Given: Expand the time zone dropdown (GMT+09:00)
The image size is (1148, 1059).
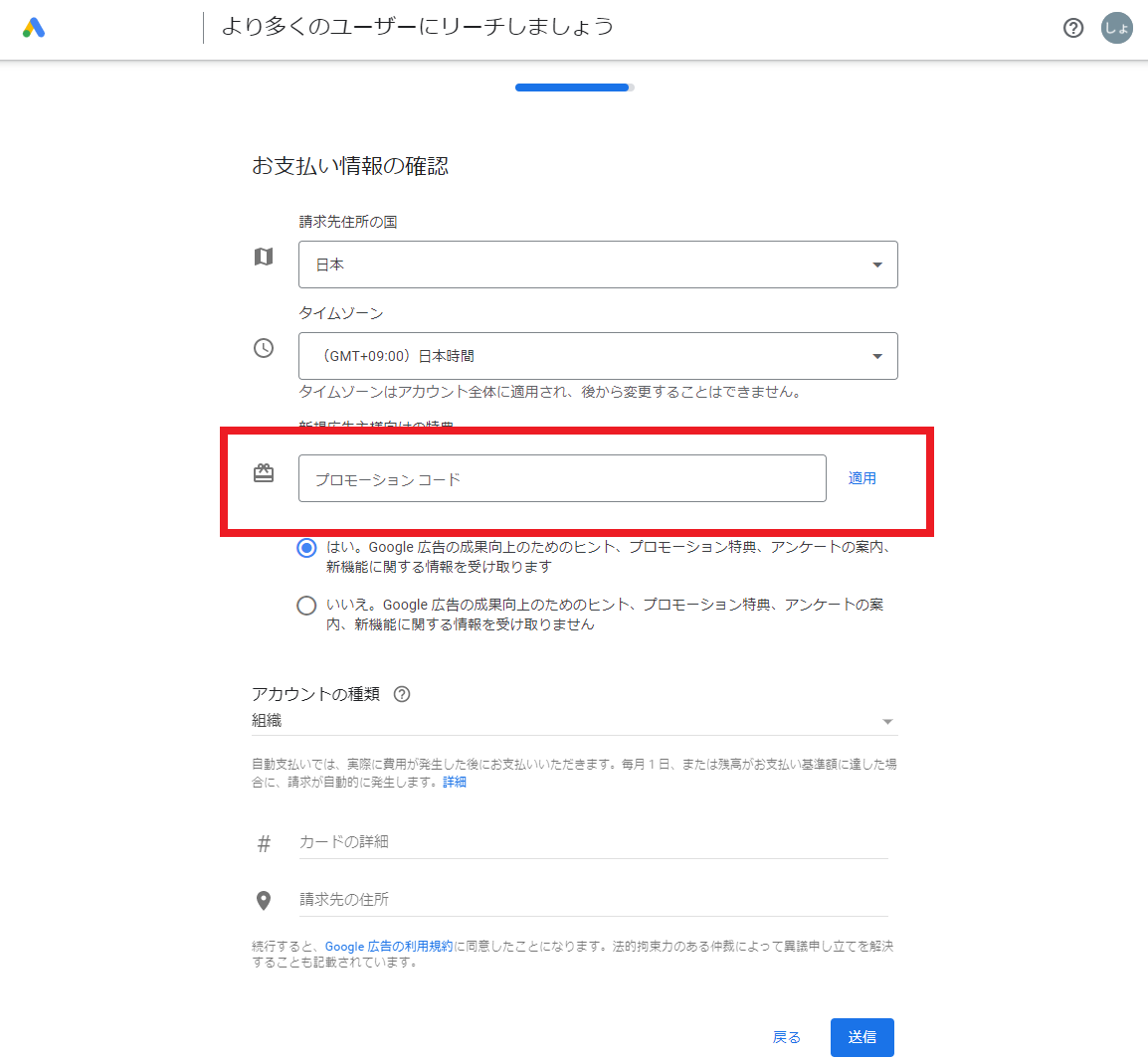Looking at the screenshot, I should pyautogui.click(x=598, y=356).
